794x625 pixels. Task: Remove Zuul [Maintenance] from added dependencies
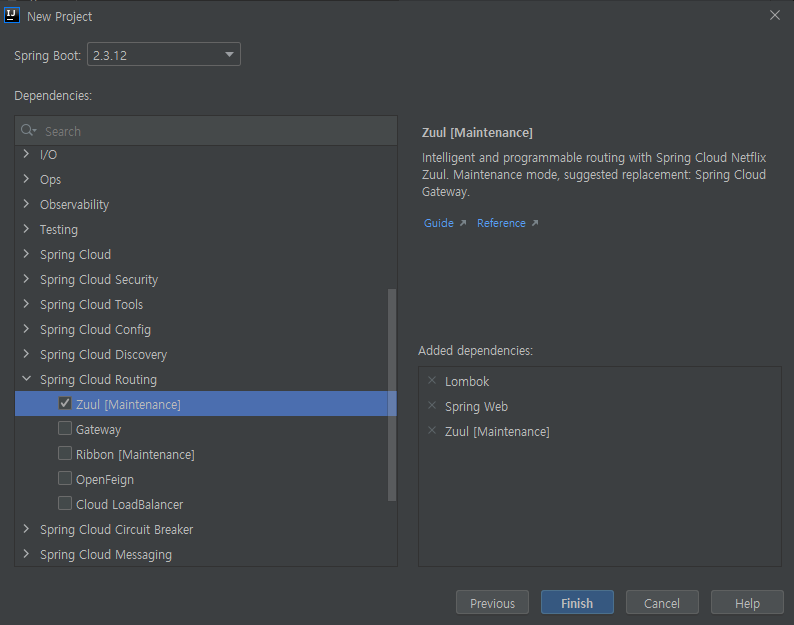pyautogui.click(x=432, y=431)
